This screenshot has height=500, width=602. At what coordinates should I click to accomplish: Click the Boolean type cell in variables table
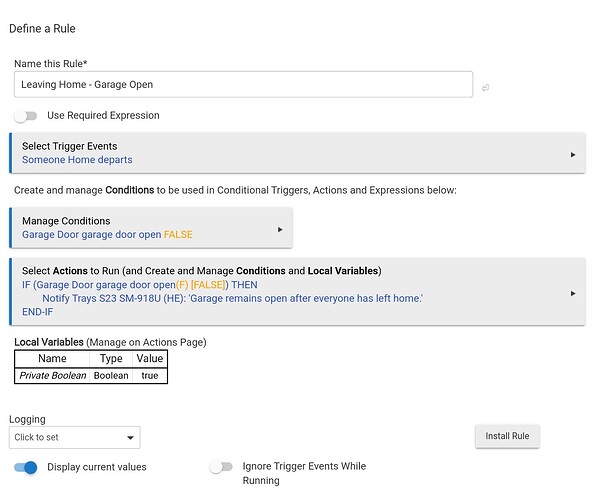pyautogui.click(x=111, y=375)
